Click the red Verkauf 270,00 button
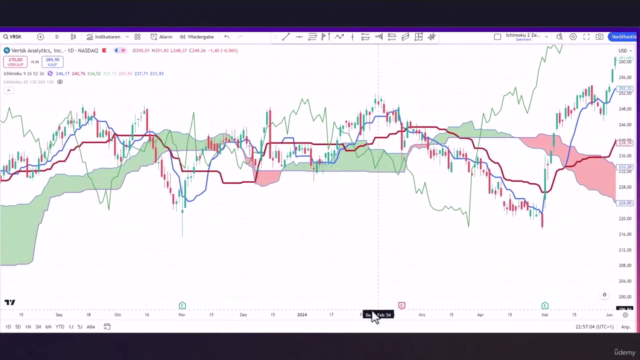This screenshot has width=640, height=360. pyautogui.click(x=16, y=62)
